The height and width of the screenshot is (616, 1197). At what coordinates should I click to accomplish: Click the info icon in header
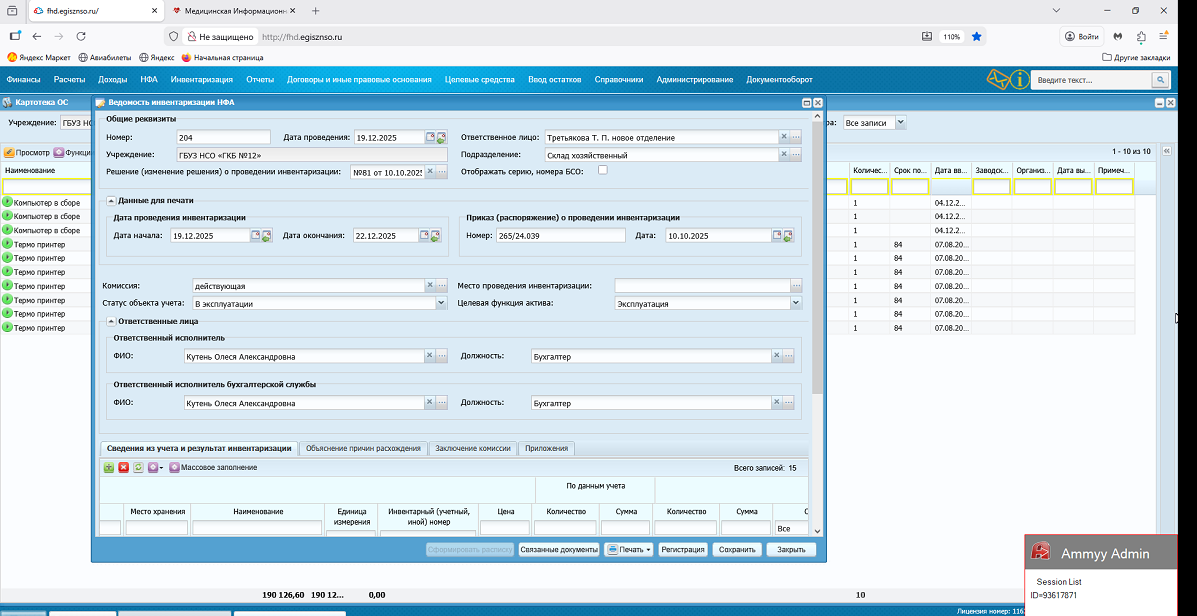1019,79
